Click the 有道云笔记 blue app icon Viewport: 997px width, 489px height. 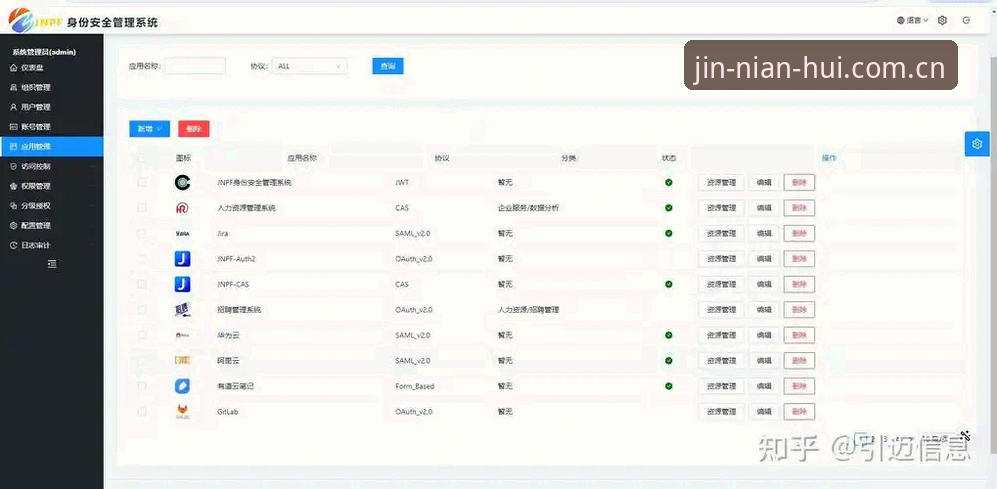point(182,386)
